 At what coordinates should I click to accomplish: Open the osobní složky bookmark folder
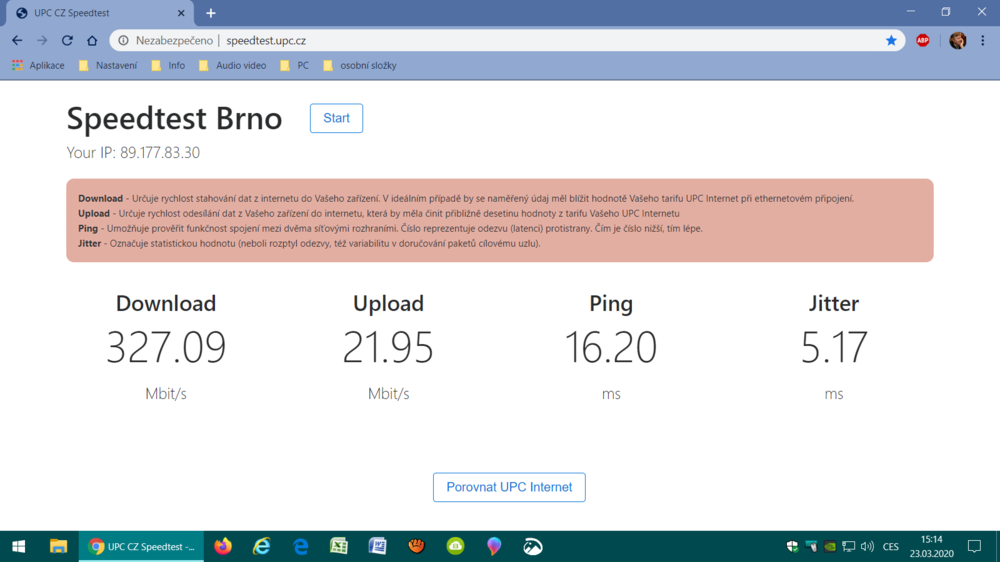[x=358, y=66]
